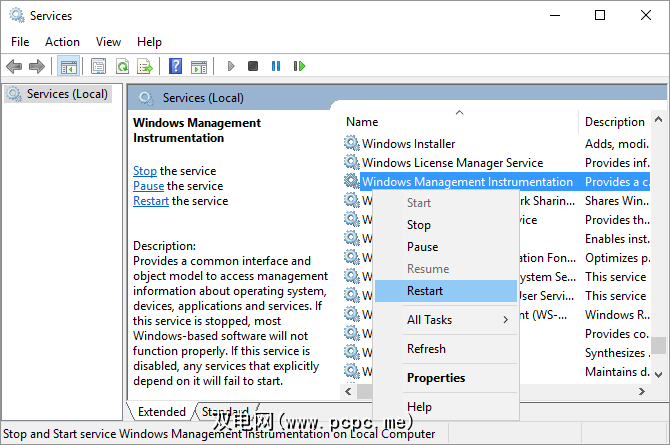This screenshot has height=445, width=670.
Task: Click the 'Optimizes p.' description cell
Action: point(617,258)
